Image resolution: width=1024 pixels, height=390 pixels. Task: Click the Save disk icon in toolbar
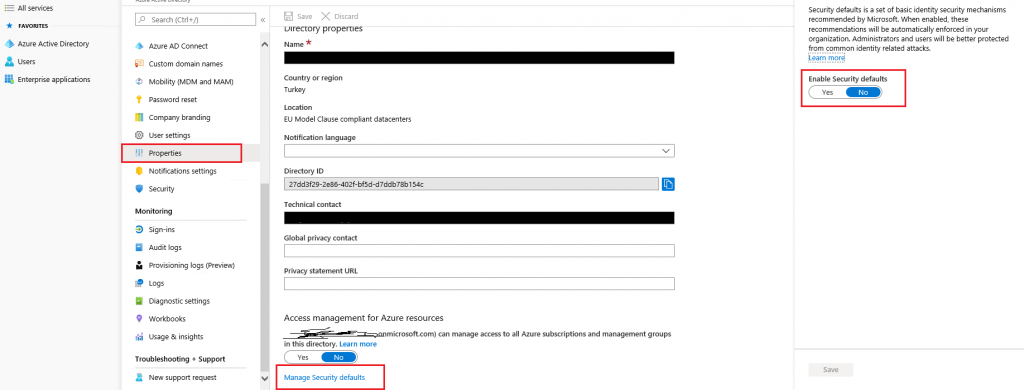(x=288, y=16)
